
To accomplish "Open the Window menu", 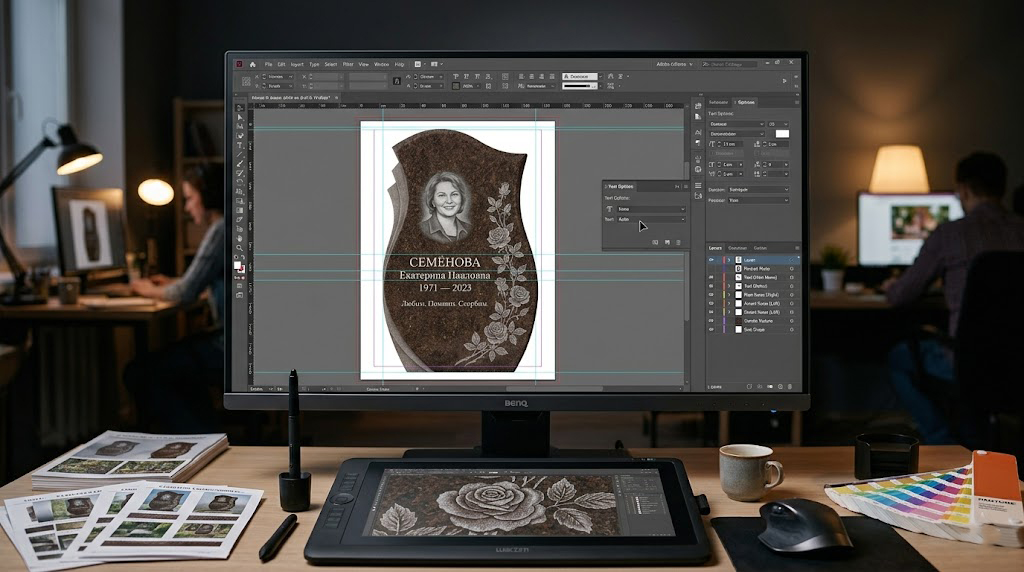I will pos(381,64).
